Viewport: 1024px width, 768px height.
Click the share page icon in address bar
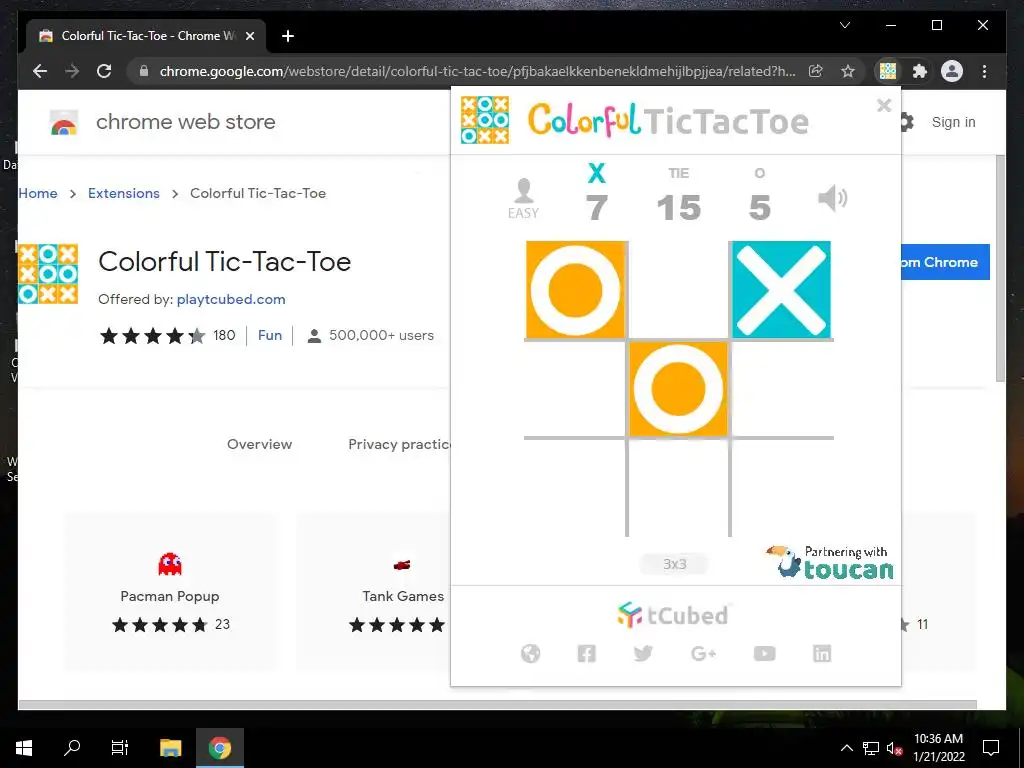pos(816,71)
